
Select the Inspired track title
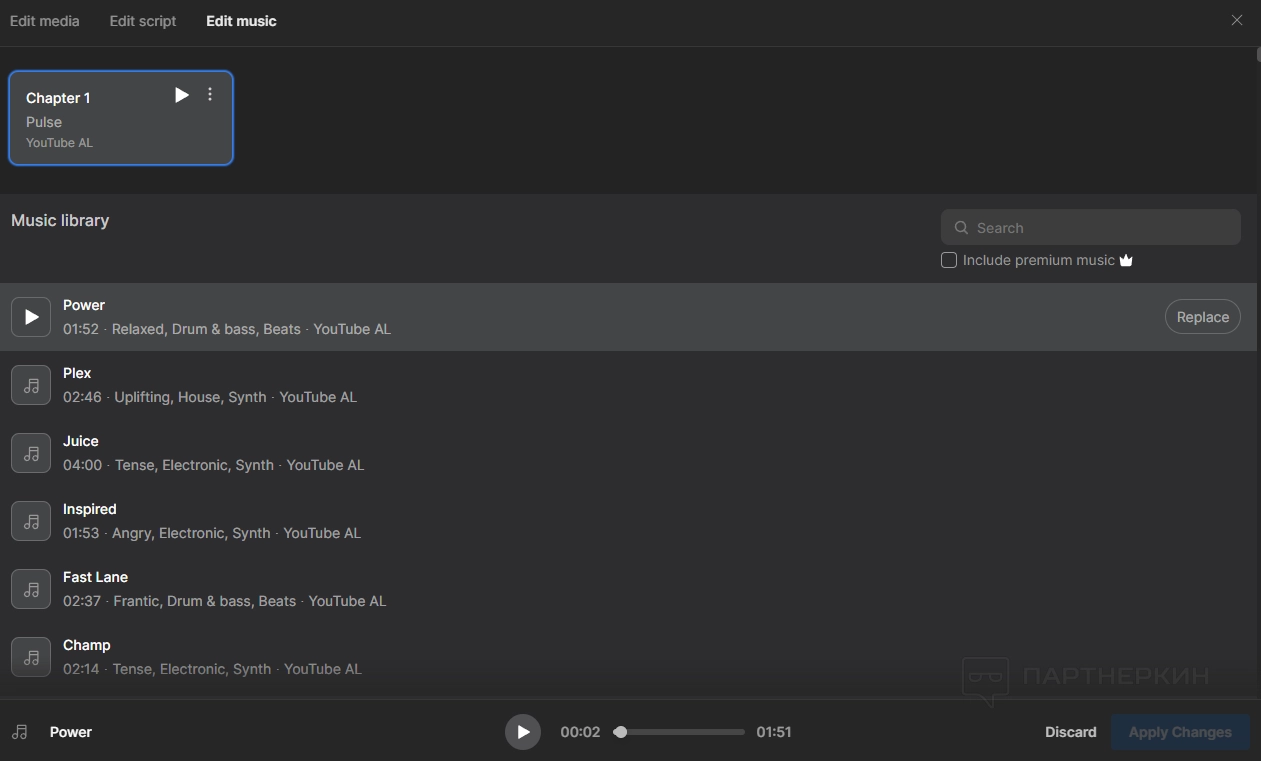(x=90, y=509)
